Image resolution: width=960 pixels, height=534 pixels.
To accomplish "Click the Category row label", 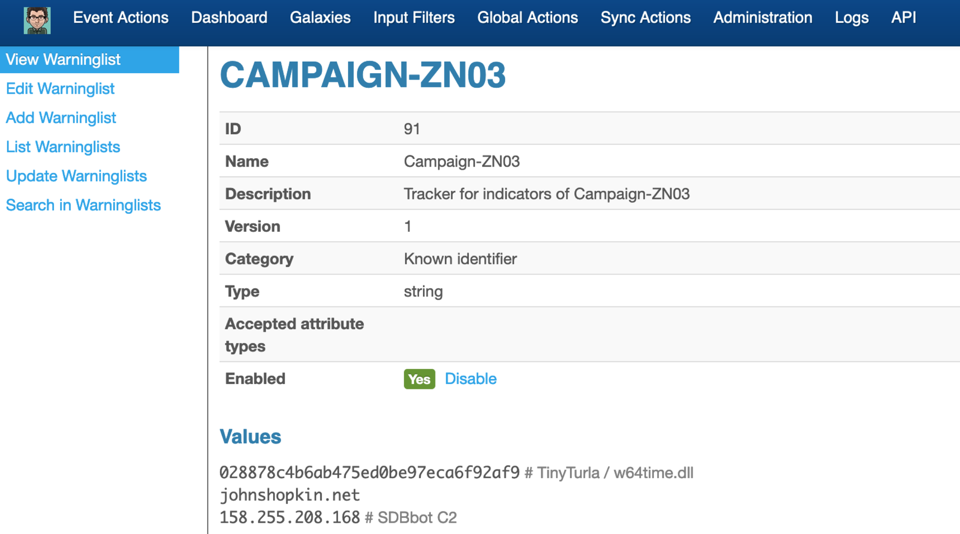I will (x=259, y=259).
